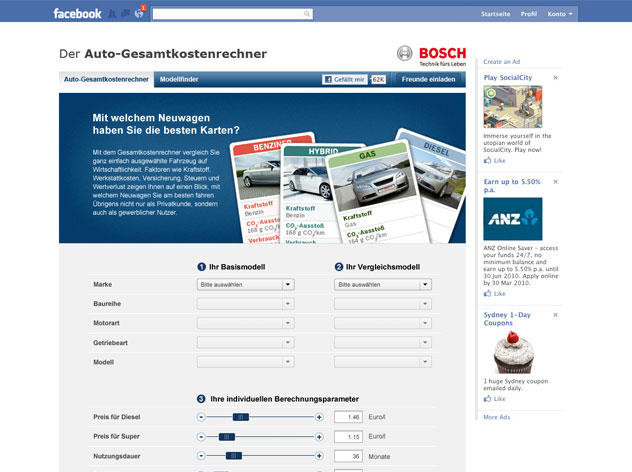Click Freunde einladen

pos(428,79)
